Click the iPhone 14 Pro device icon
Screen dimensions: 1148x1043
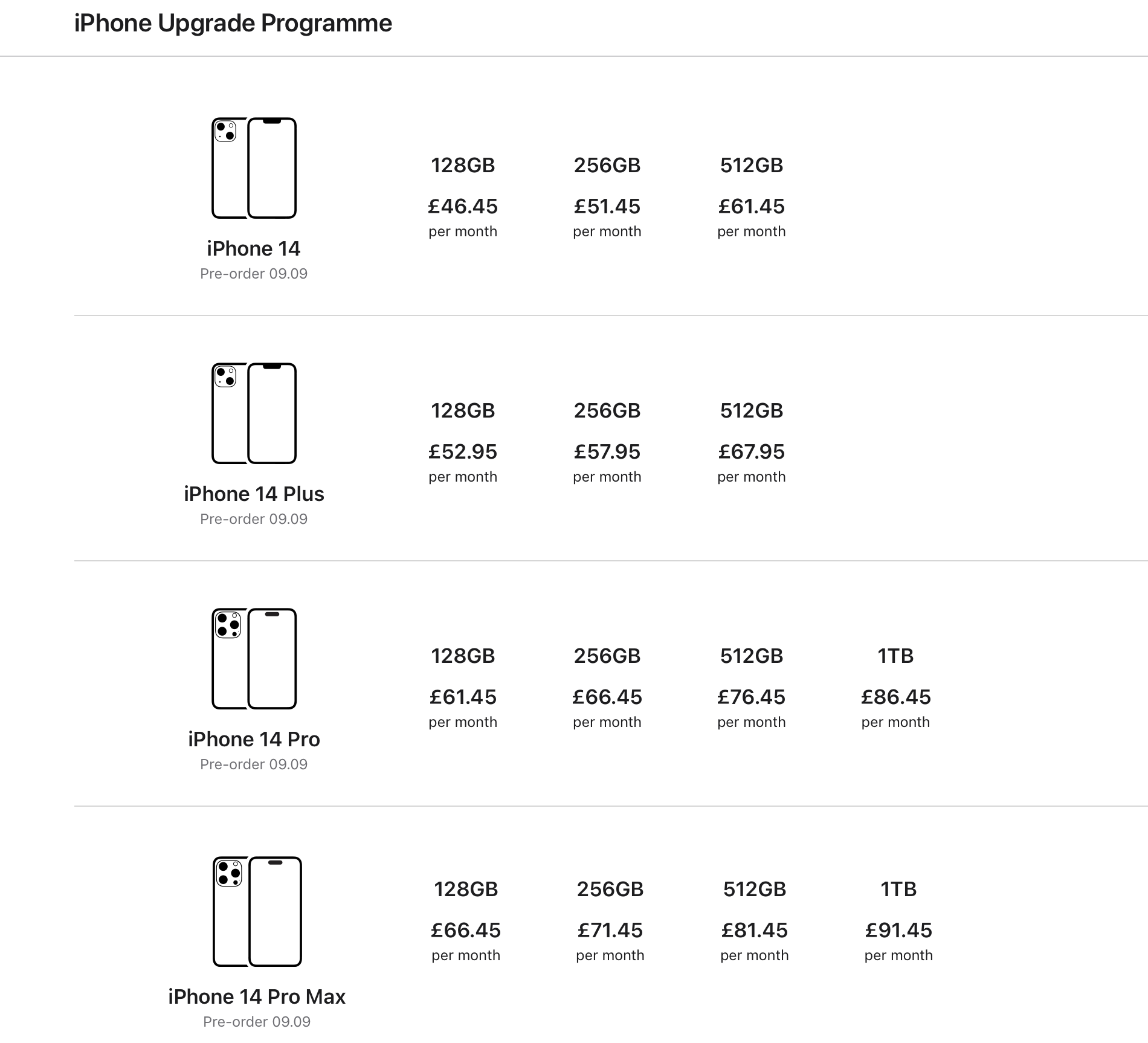[254, 659]
